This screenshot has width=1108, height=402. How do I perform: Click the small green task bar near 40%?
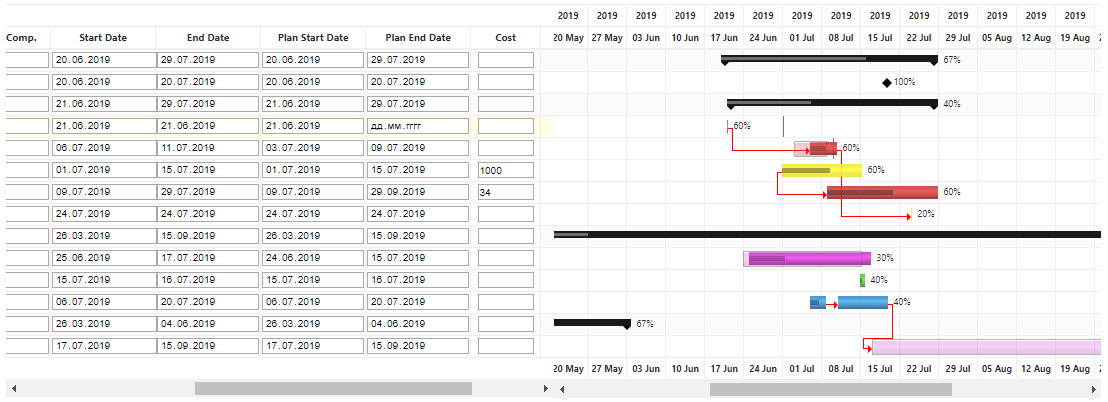(862, 280)
